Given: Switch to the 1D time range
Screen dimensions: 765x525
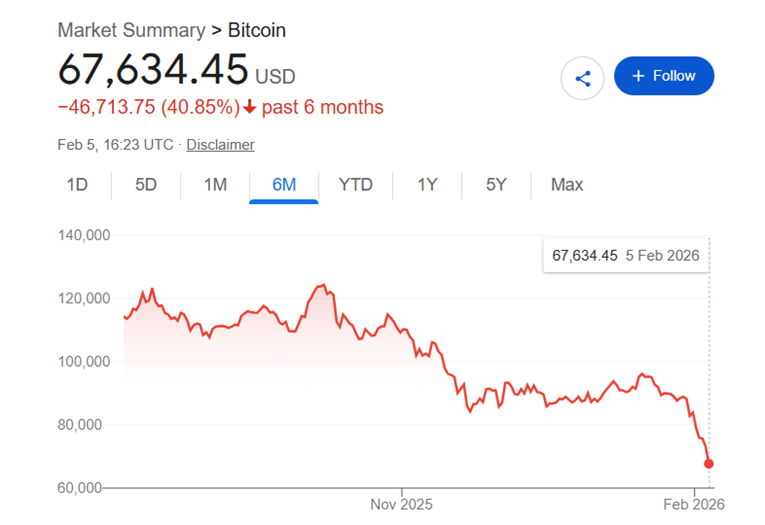Looking at the screenshot, I should coord(77,185).
